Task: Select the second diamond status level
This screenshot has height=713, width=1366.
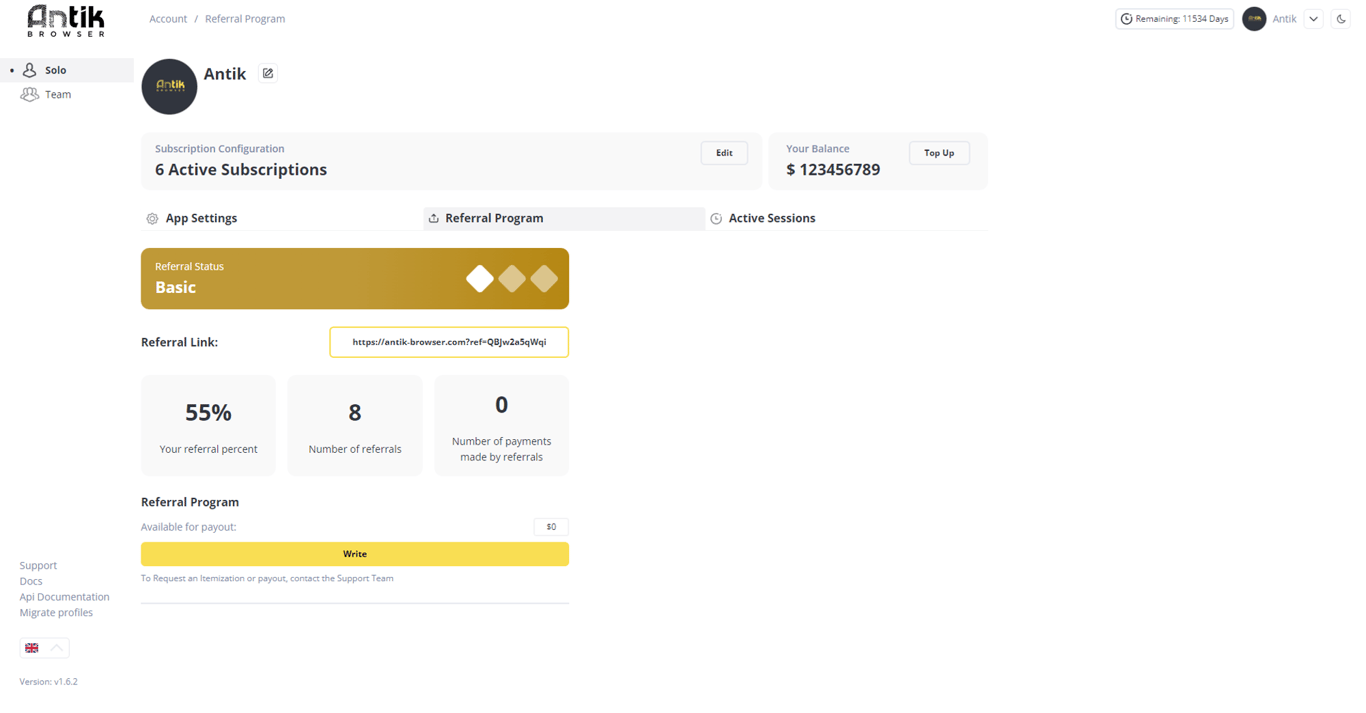Action: click(x=512, y=279)
